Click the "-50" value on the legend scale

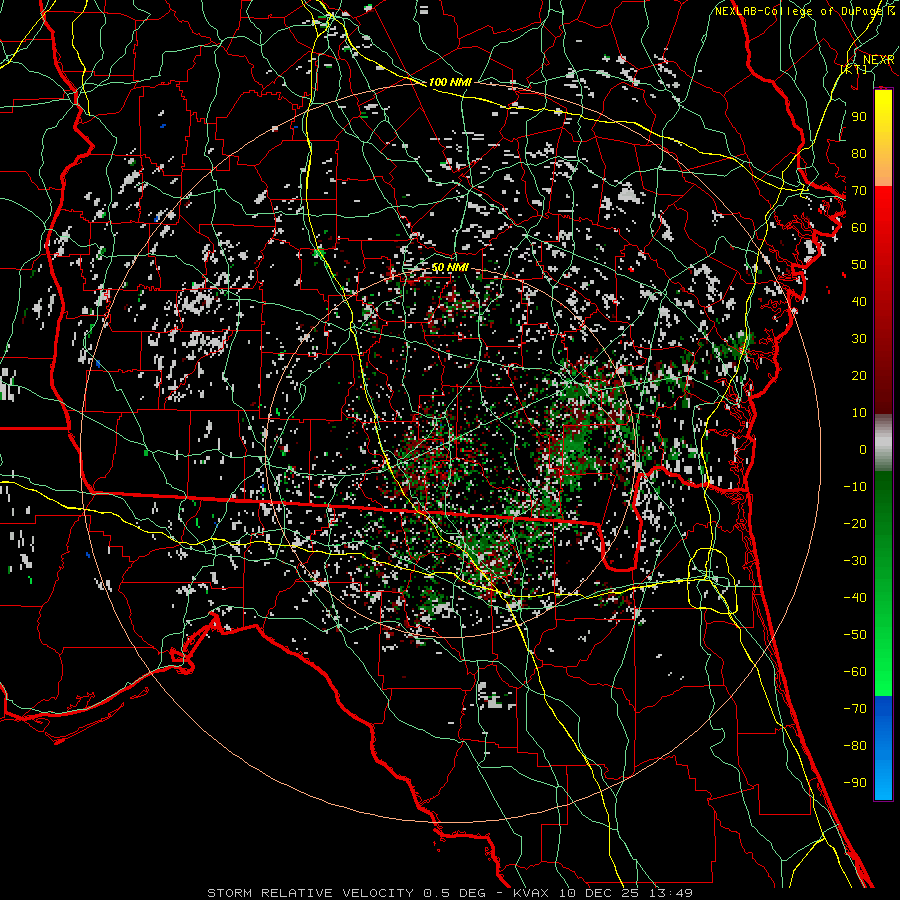pyautogui.click(x=855, y=635)
